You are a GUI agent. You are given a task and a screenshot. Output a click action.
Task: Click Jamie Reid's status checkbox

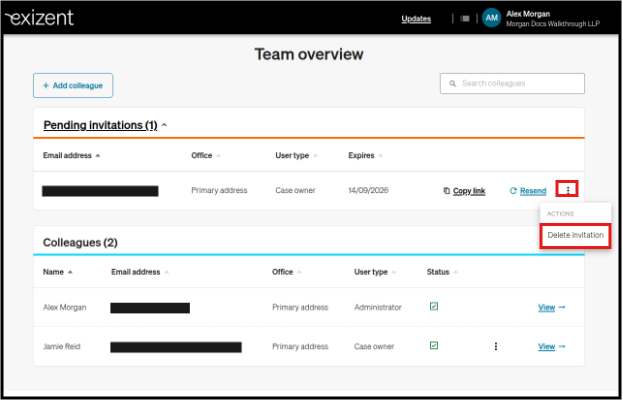coord(434,345)
